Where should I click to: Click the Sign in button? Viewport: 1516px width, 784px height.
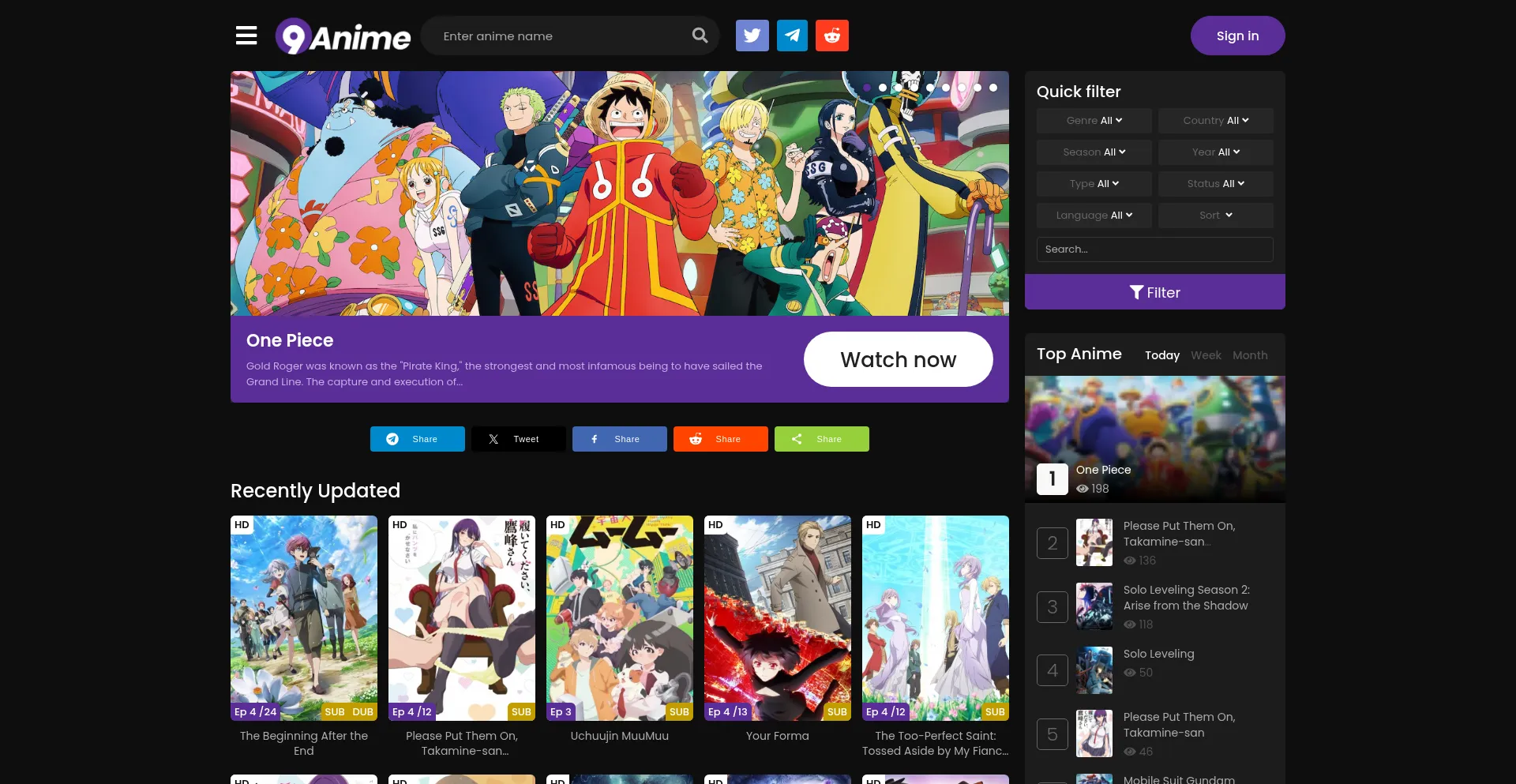point(1237,36)
